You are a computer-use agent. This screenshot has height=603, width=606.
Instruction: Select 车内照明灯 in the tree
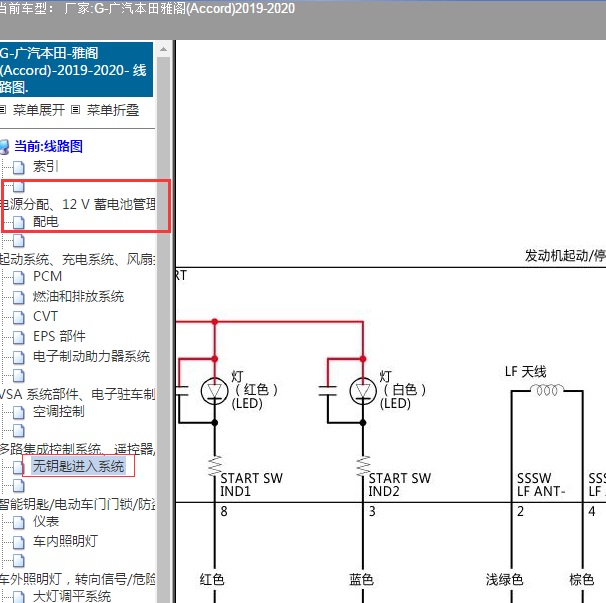[x=65, y=541]
